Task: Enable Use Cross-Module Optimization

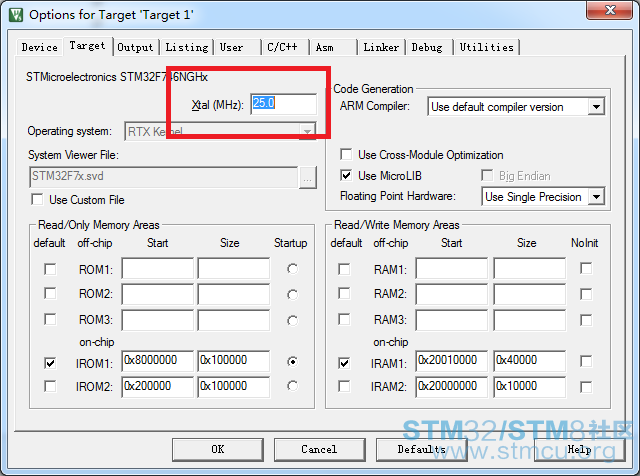Action: 346,154
